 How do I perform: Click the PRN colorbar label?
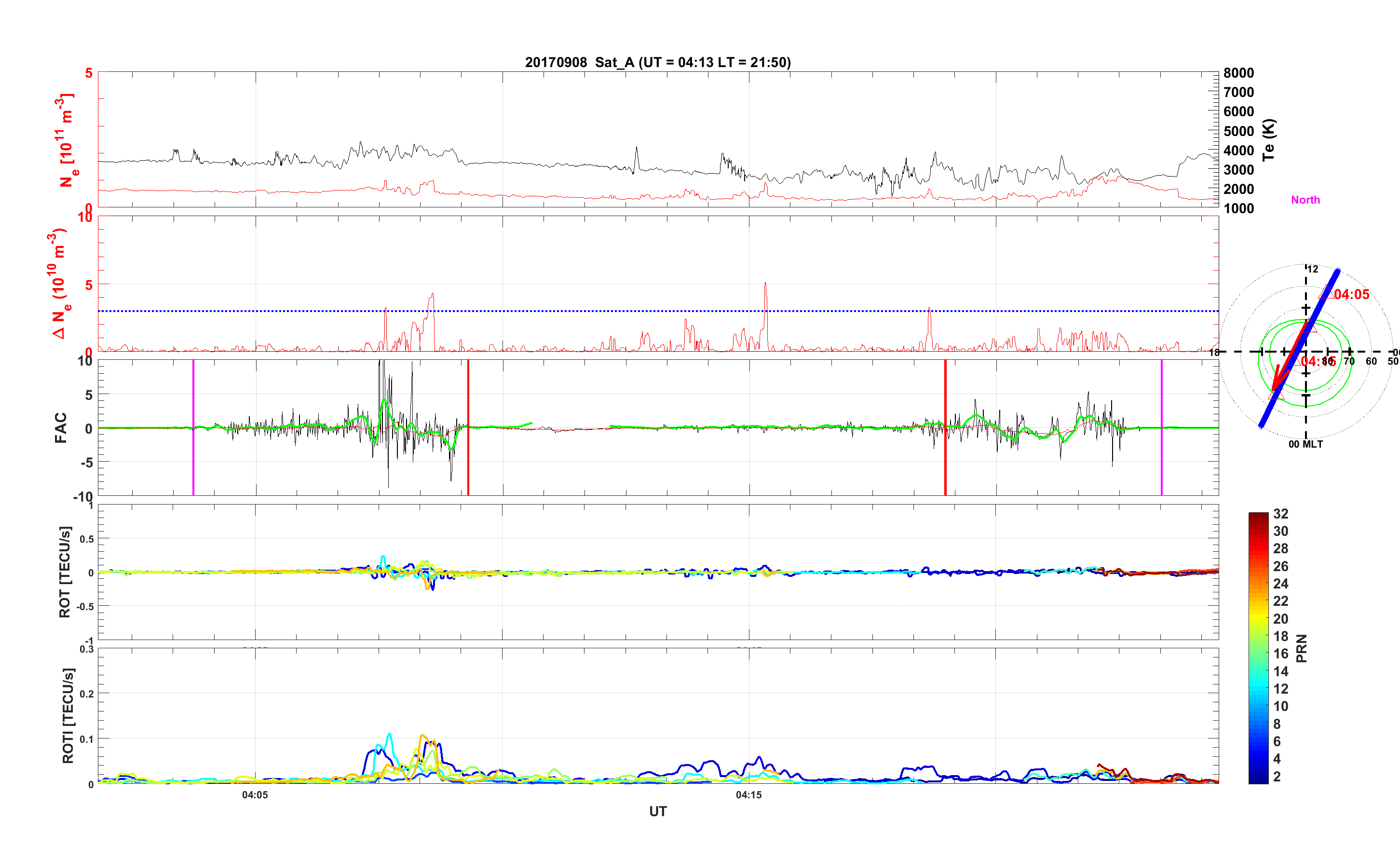pos(1302,648)
